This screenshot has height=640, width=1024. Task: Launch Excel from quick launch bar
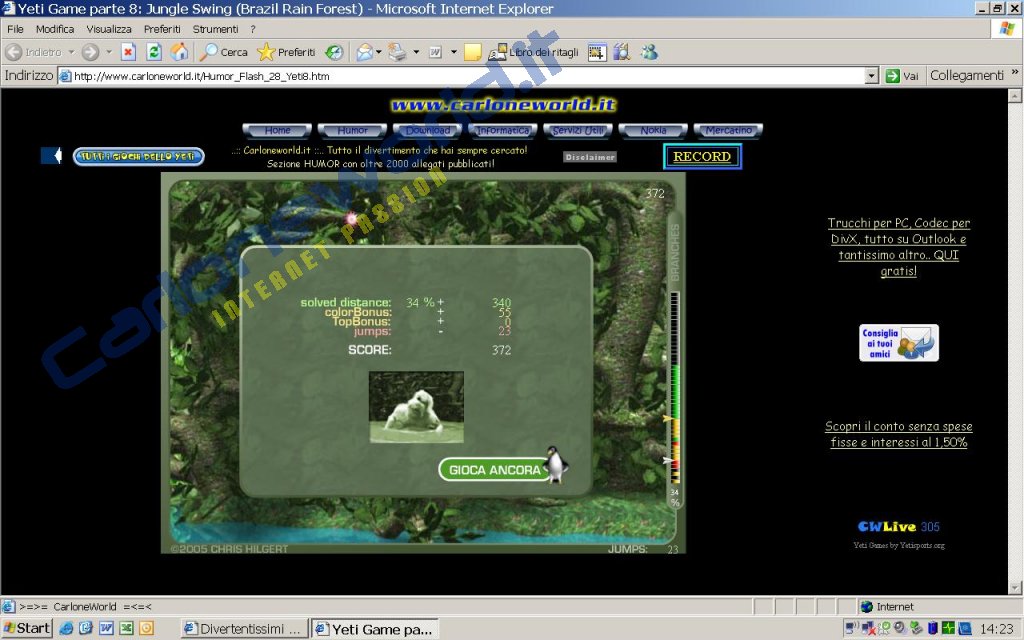click(127, 628)
